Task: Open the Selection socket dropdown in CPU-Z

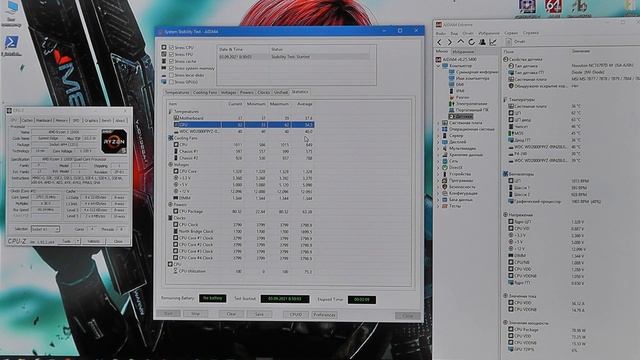Action: (x=45, y=229)
